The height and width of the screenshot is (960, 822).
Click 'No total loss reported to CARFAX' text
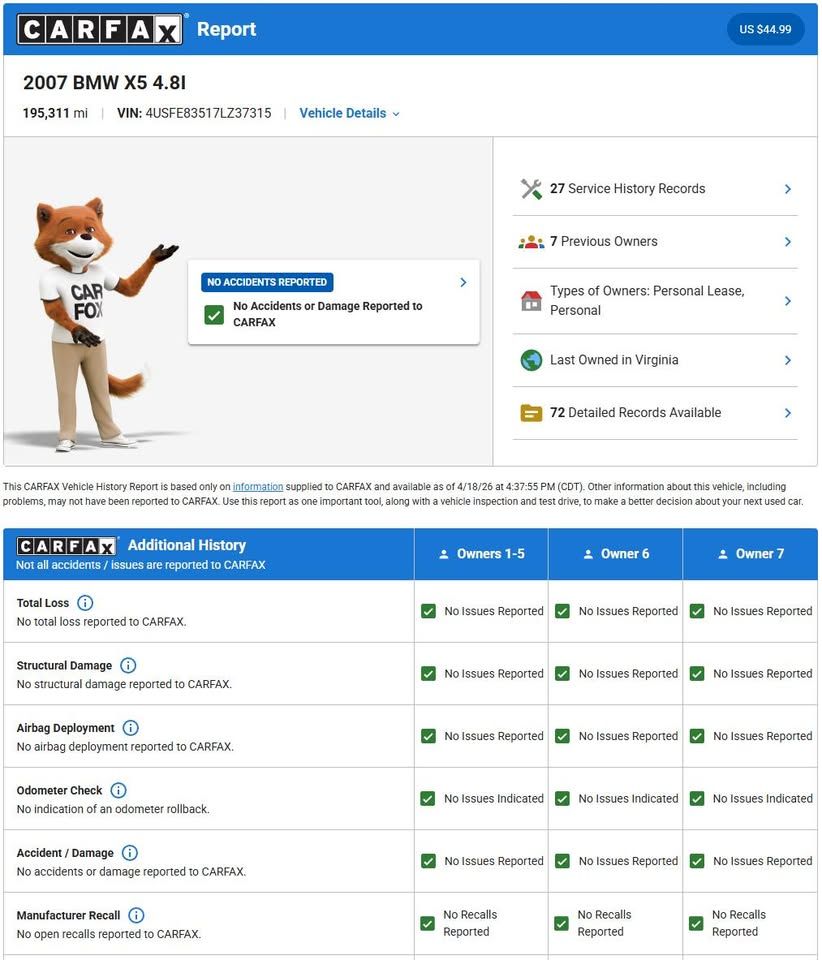click(102, 621)
